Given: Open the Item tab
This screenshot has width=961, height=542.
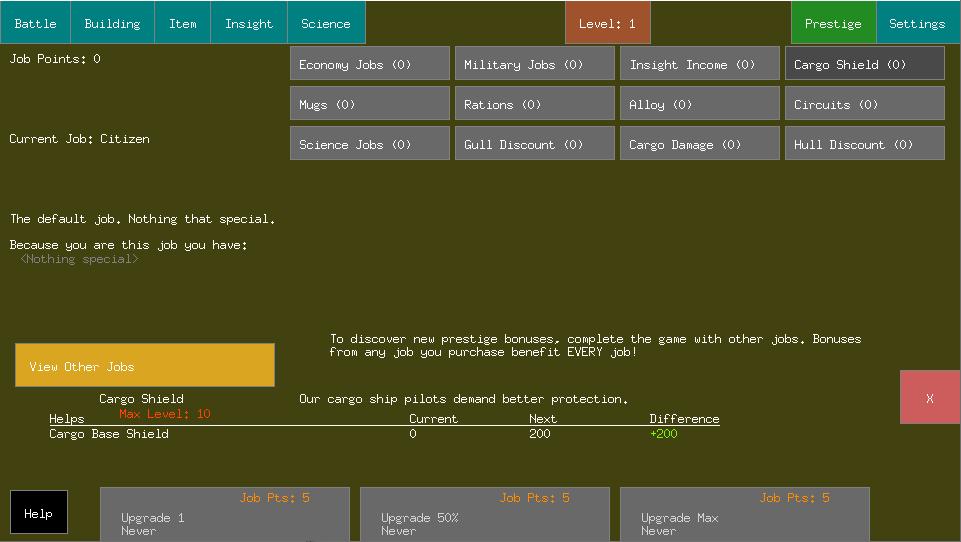Looking at the screenshot, I should click(x=183, y=23).
